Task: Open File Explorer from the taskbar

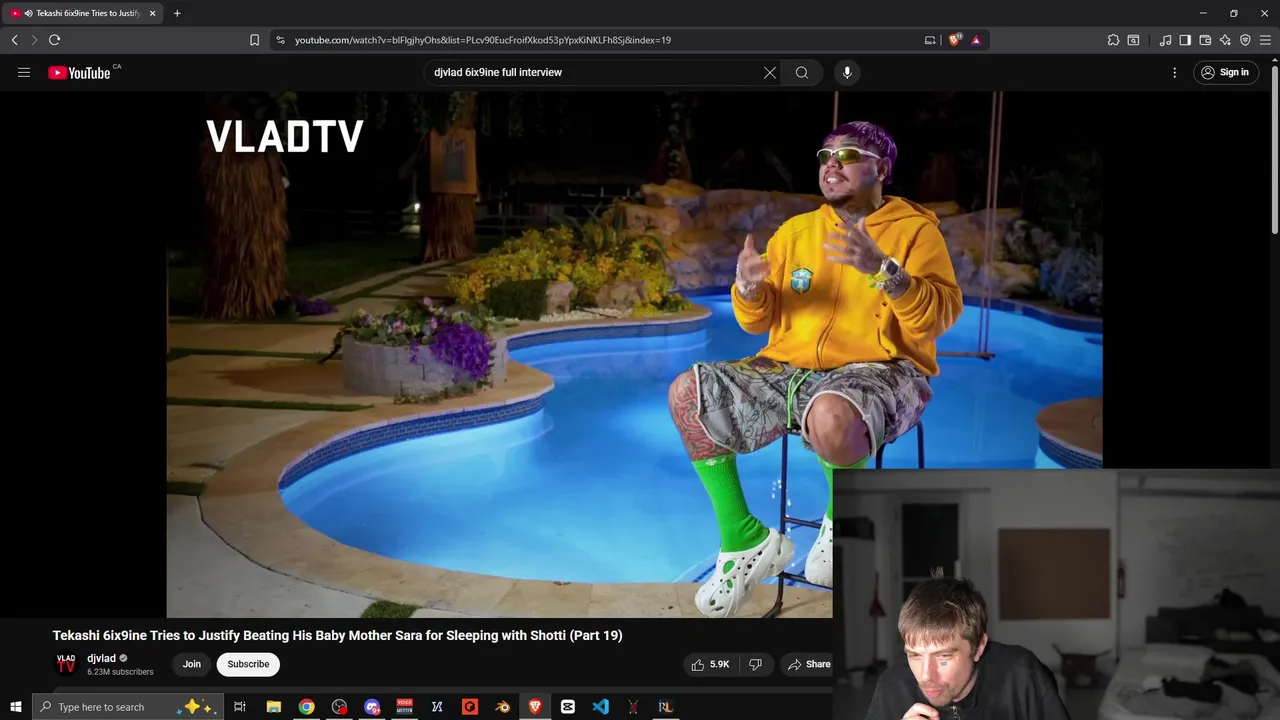Action: pos(274,707)
